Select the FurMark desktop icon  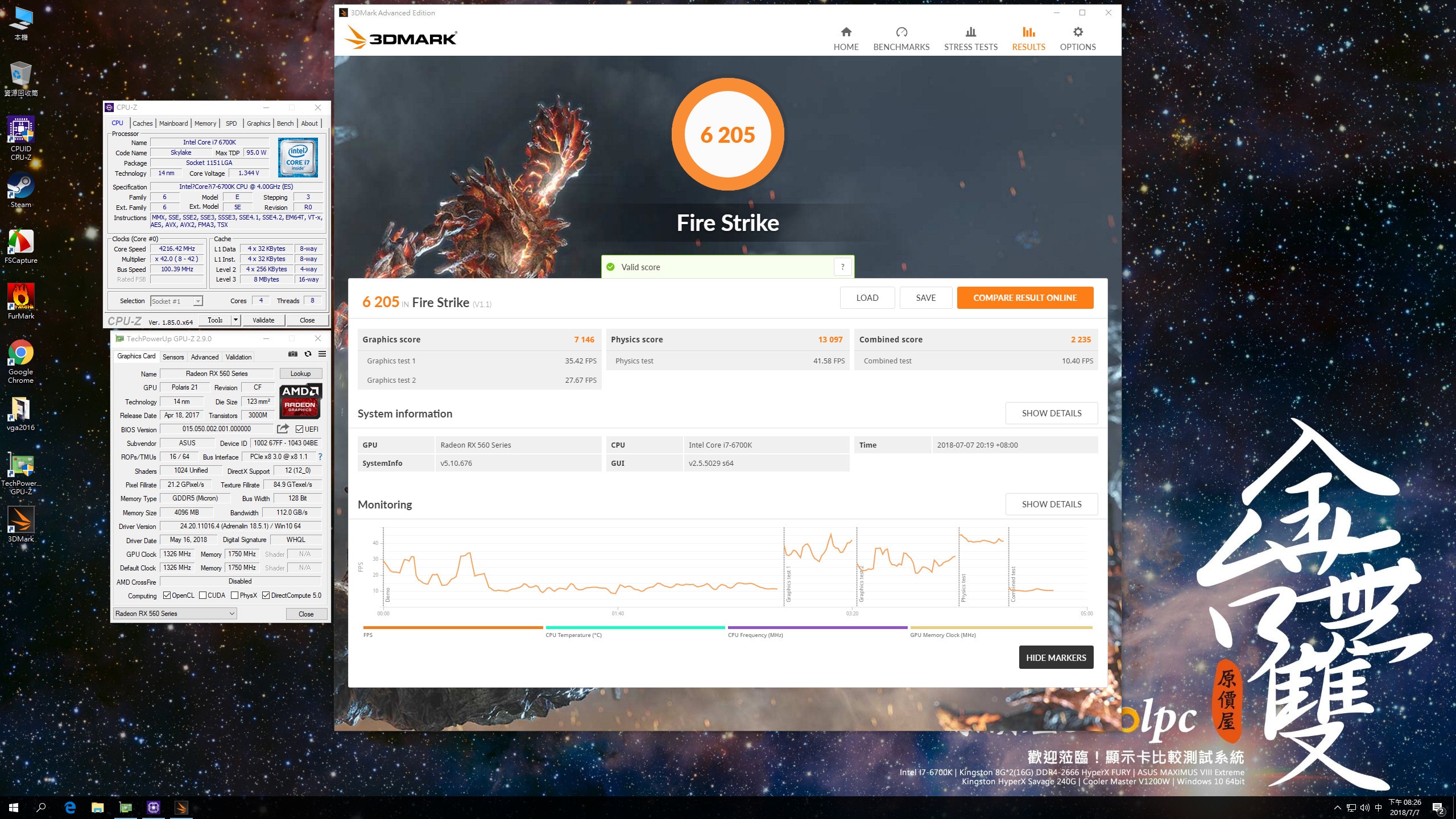click(x=21, y=302)
